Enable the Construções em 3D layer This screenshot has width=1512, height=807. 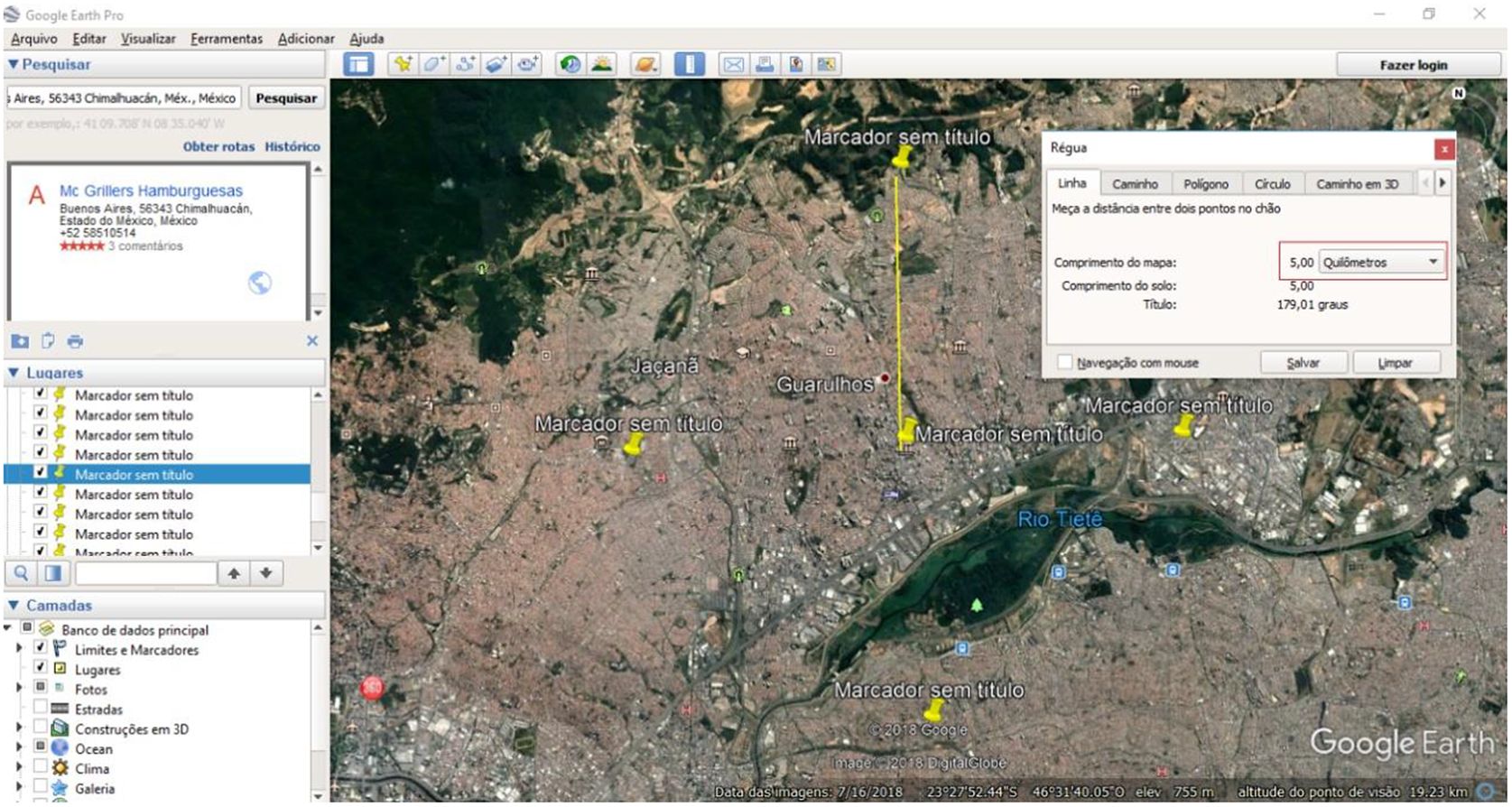point(41,728)
